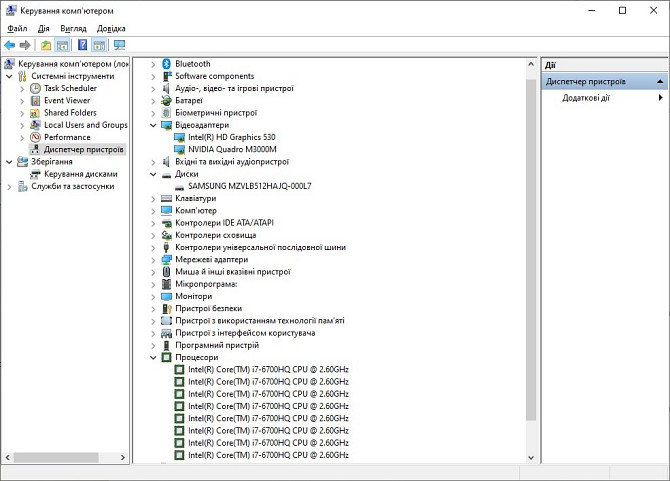Click the Контролери сховища icon
The width and height of the screenshot is (670, 481).
167,235
